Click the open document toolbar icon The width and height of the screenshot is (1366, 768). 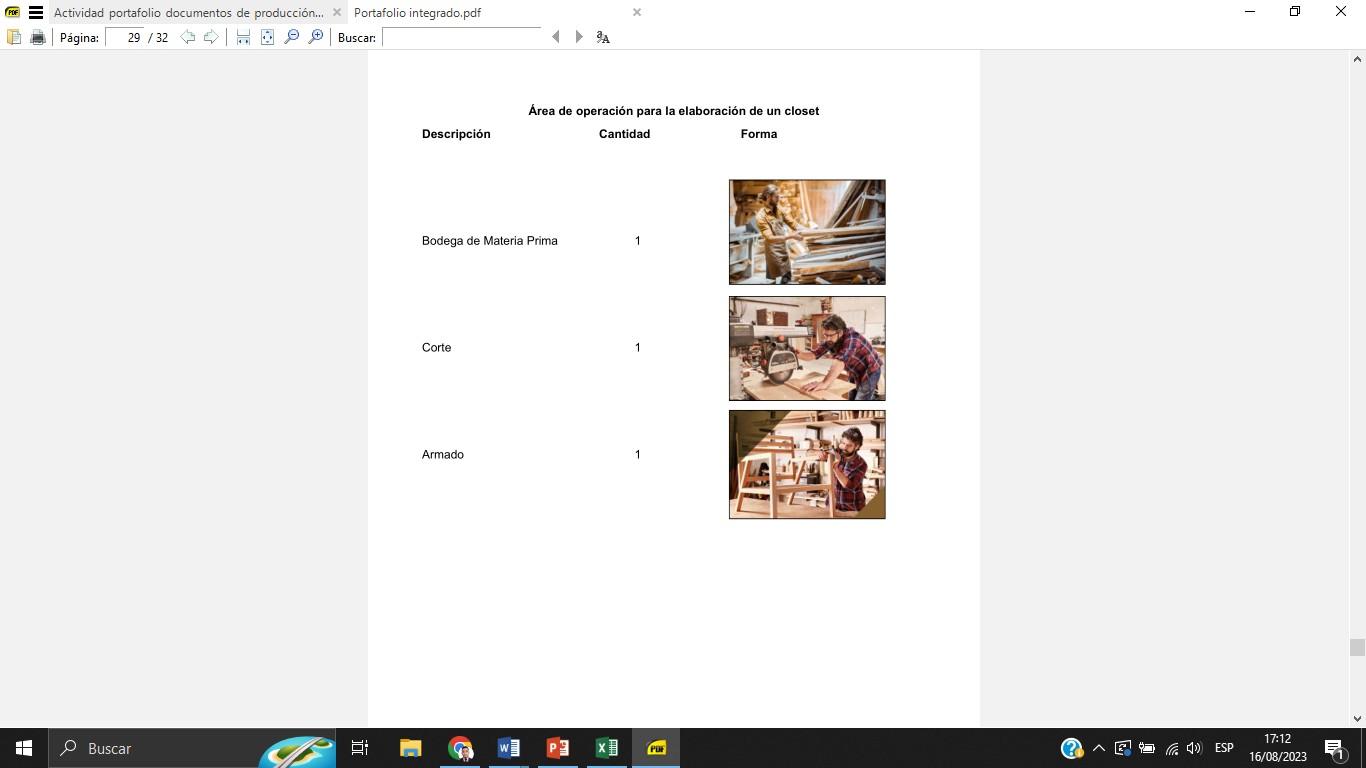pos(14,37)
